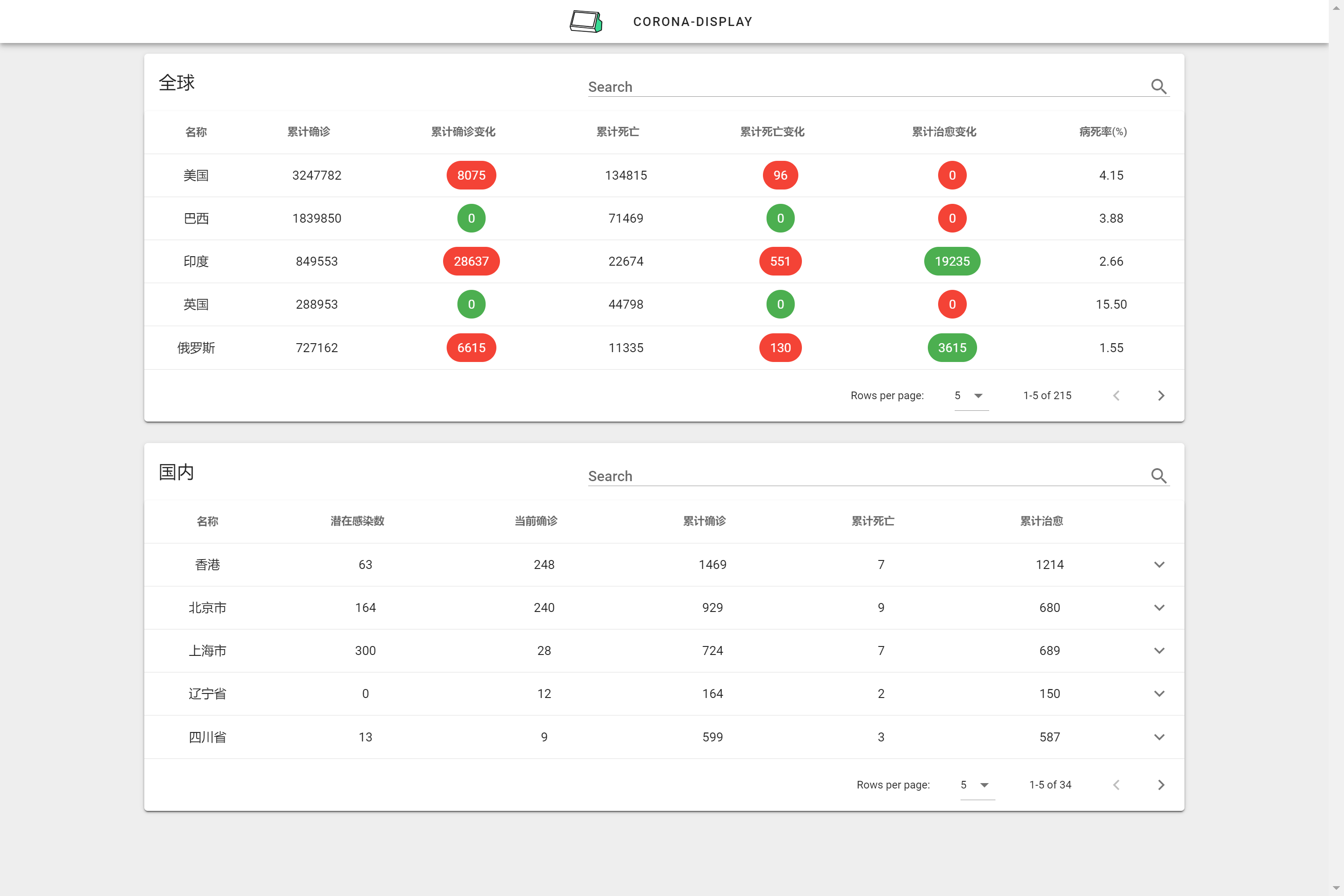The width and height of the screenshot is (1344, 896).
Task: Click the 香港 row name
Action: pos(207,564)
